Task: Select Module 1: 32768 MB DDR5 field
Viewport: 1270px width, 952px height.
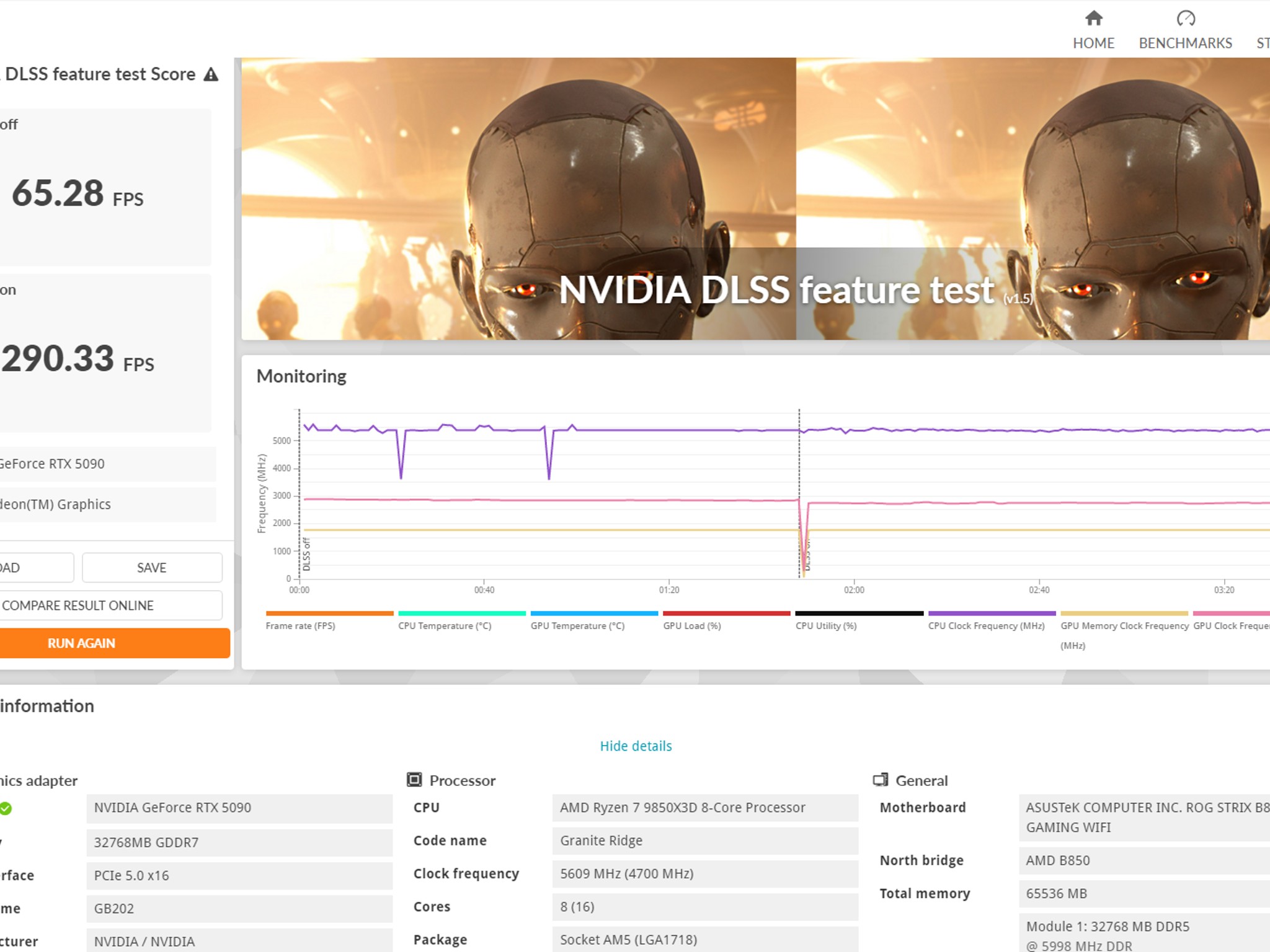Action: point(1145,933)
